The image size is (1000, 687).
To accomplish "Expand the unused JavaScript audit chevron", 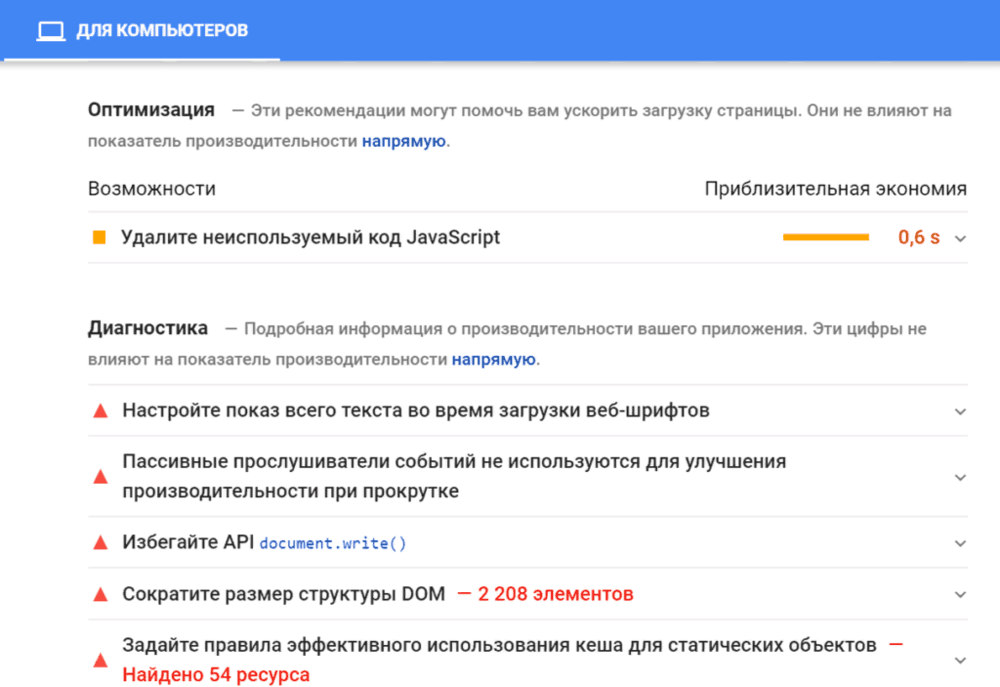I will (960, 239).
